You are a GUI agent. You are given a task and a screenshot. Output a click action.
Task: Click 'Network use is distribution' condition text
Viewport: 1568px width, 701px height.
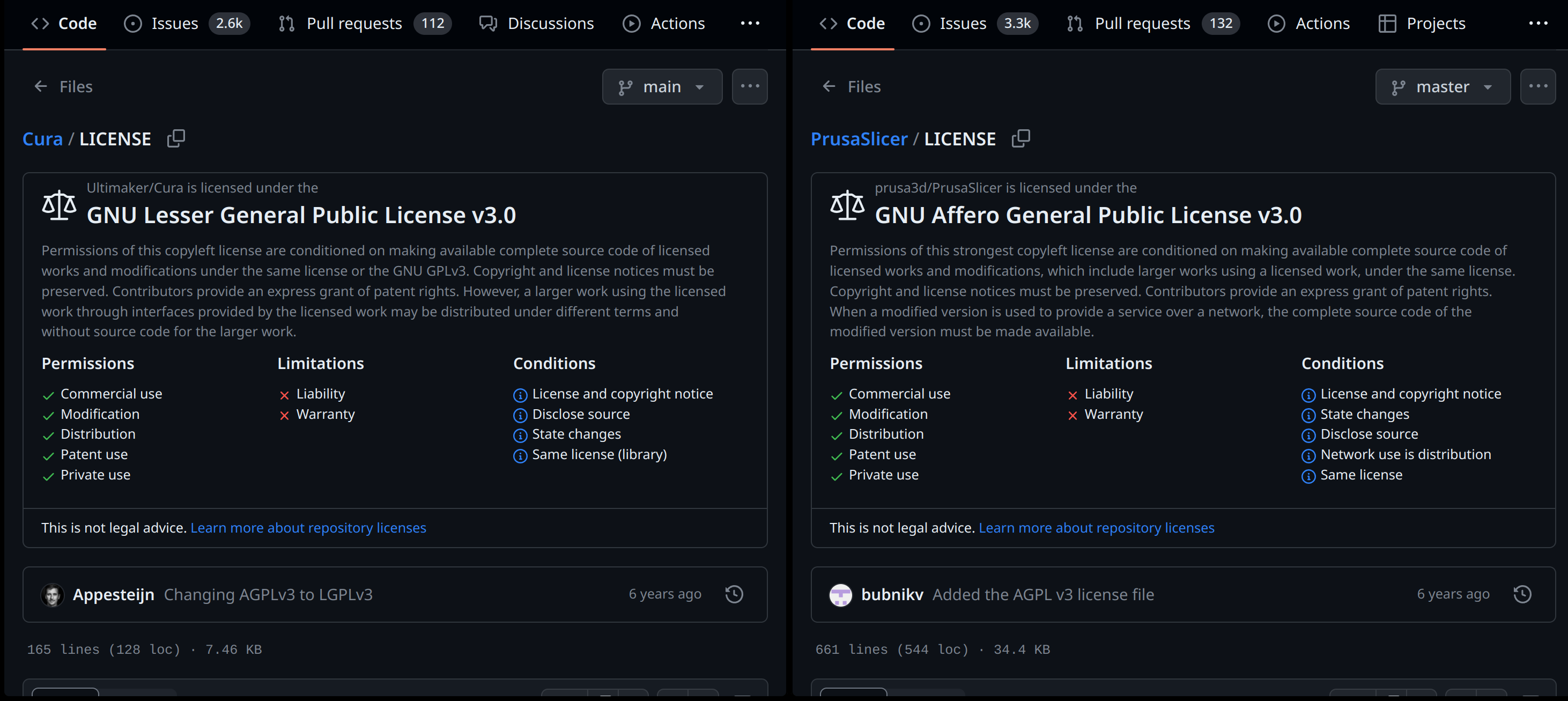tap(1406, 454)
